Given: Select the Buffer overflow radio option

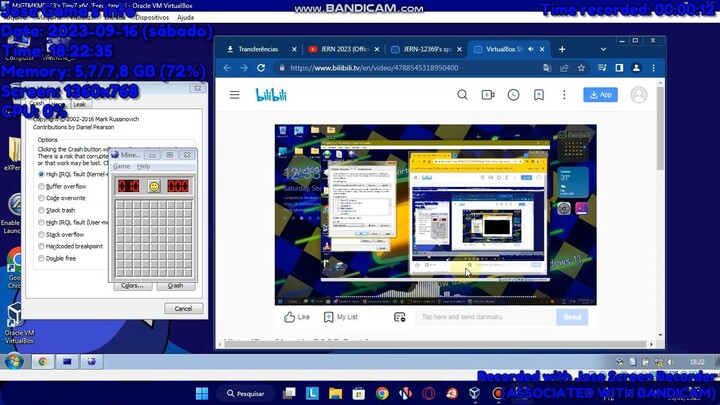Looking at the screenshot, I should 42,186.
